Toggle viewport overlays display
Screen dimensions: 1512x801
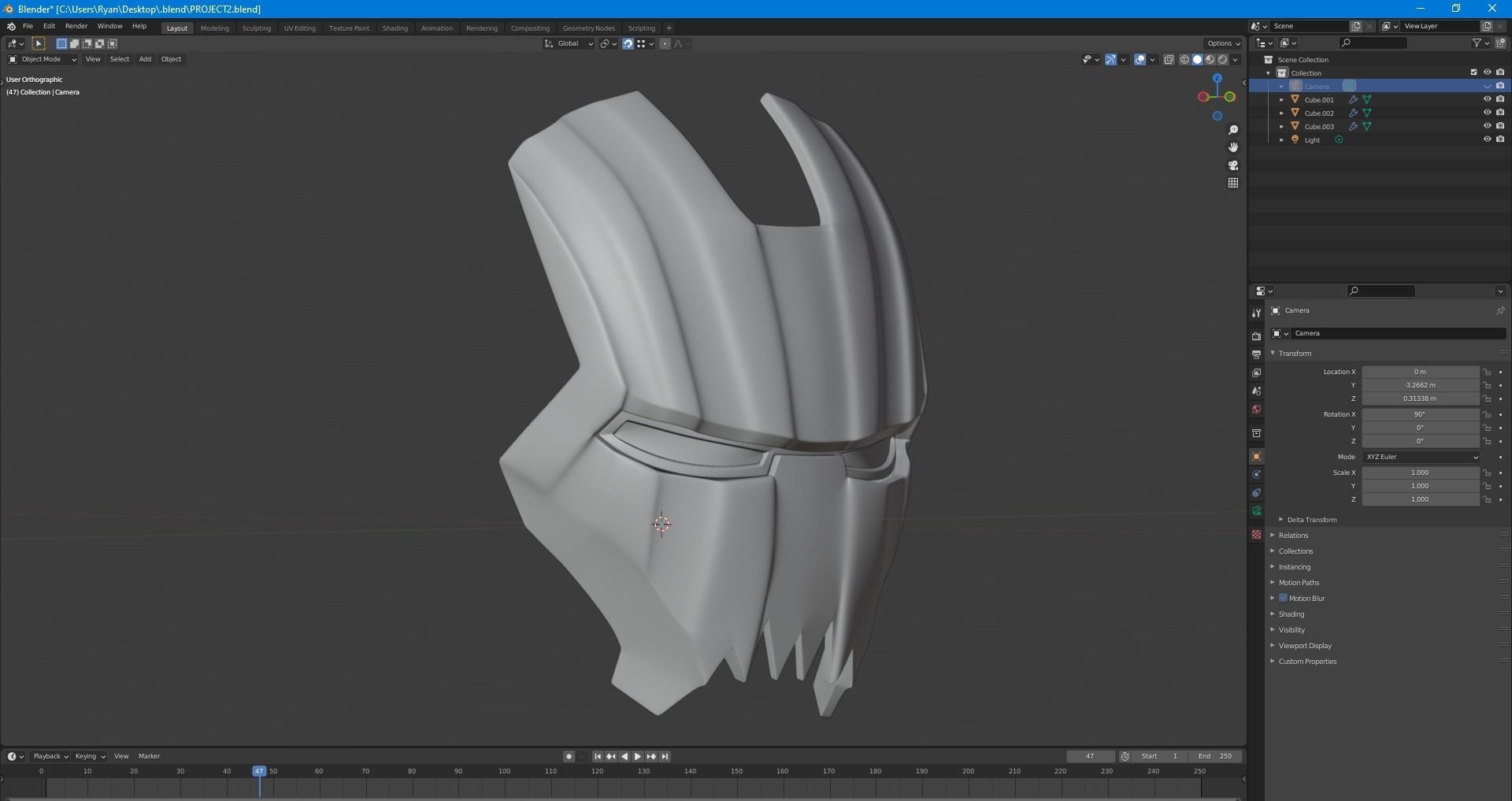coord(1140,60)
